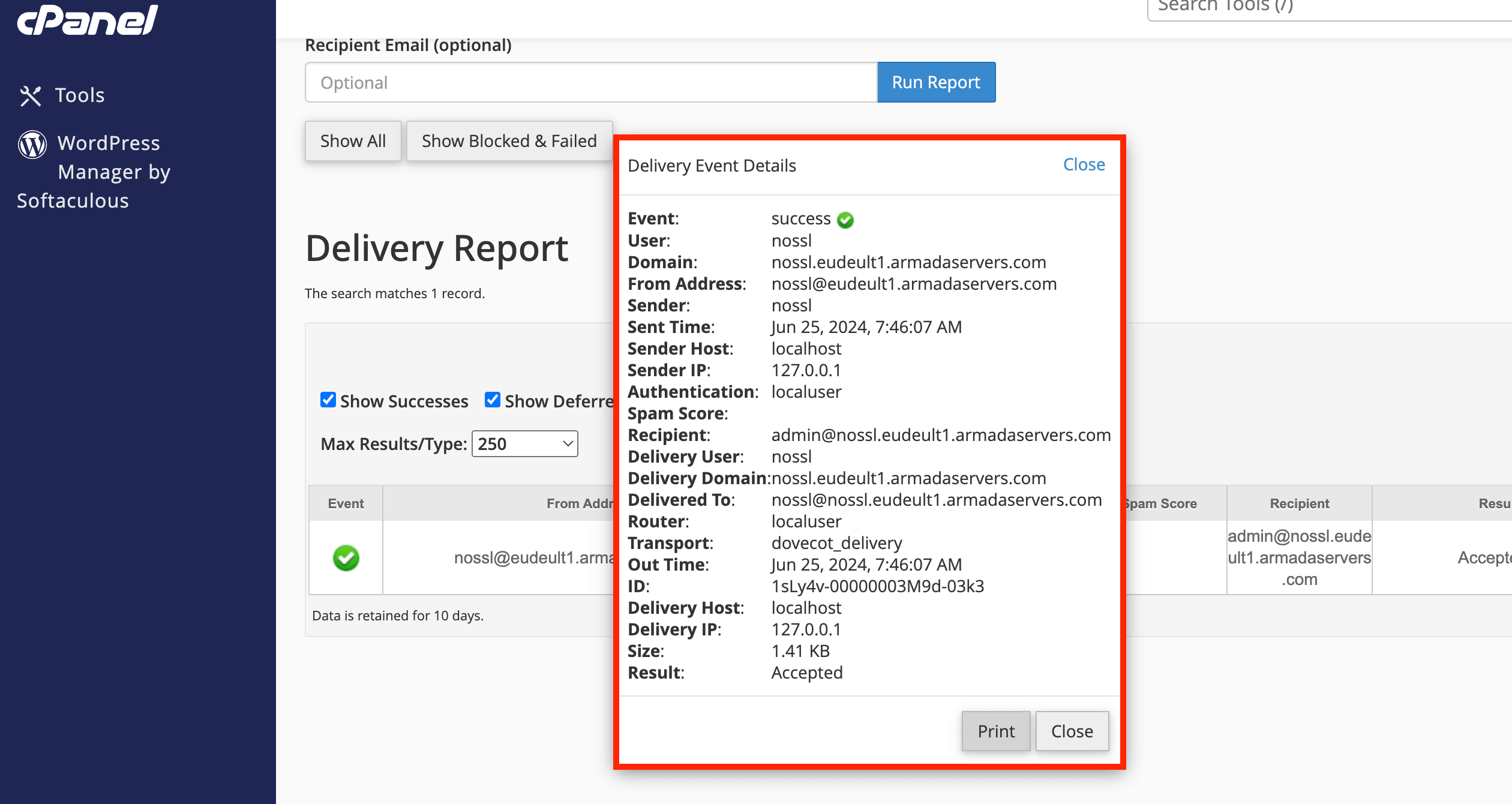The image size is (1512, 804).
Task: Click the WordPress logo icon in sidebar
Action: [32, 144]
